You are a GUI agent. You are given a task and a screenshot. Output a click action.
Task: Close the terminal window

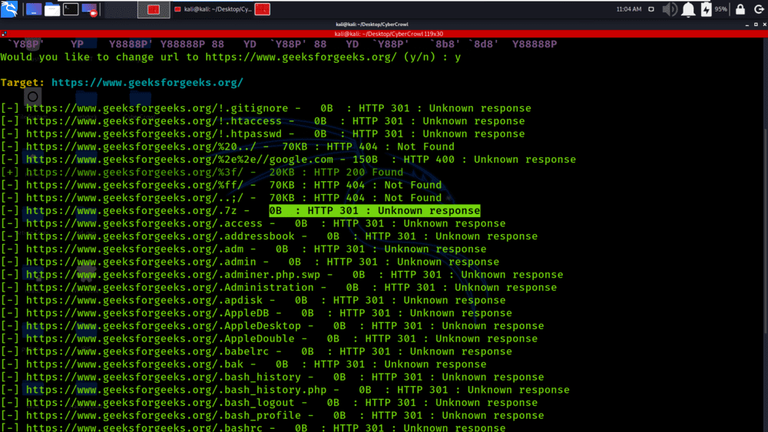click(764, 24)
